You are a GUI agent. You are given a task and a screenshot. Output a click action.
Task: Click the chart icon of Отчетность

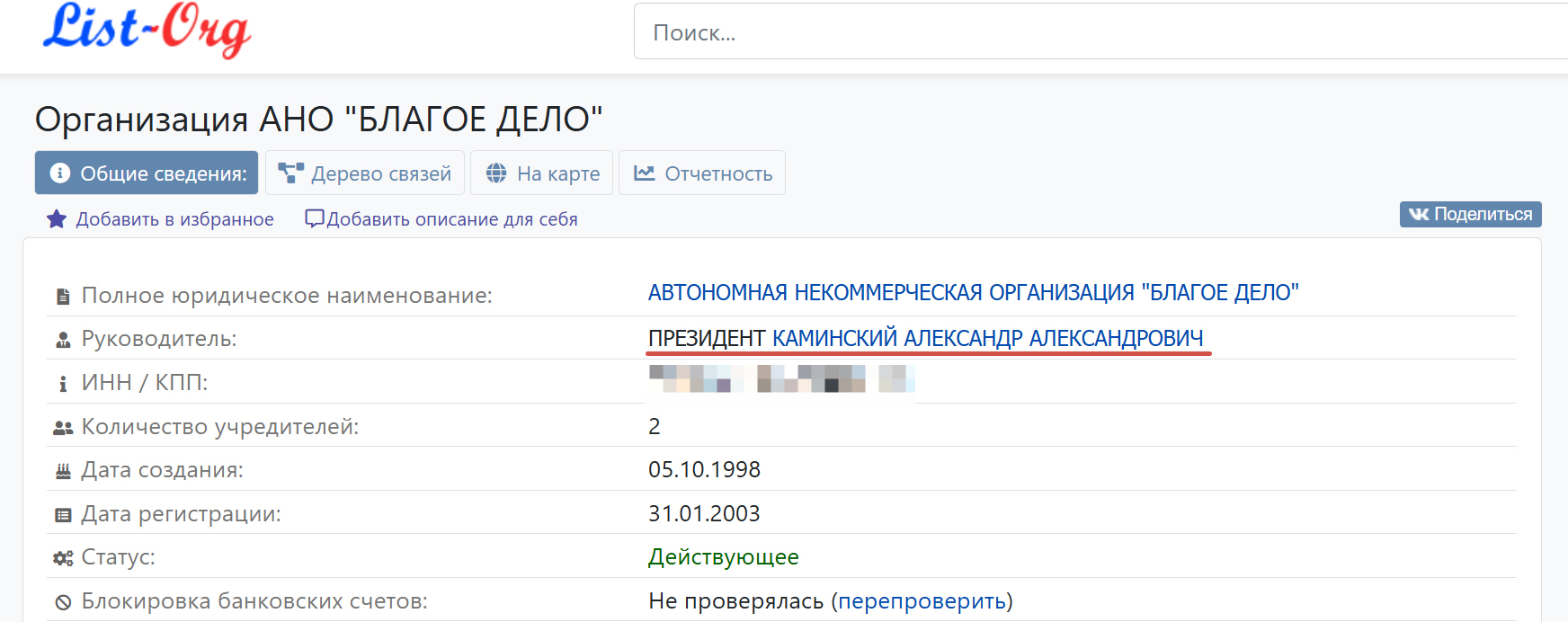pyautogui.click(x=644, y=173)
